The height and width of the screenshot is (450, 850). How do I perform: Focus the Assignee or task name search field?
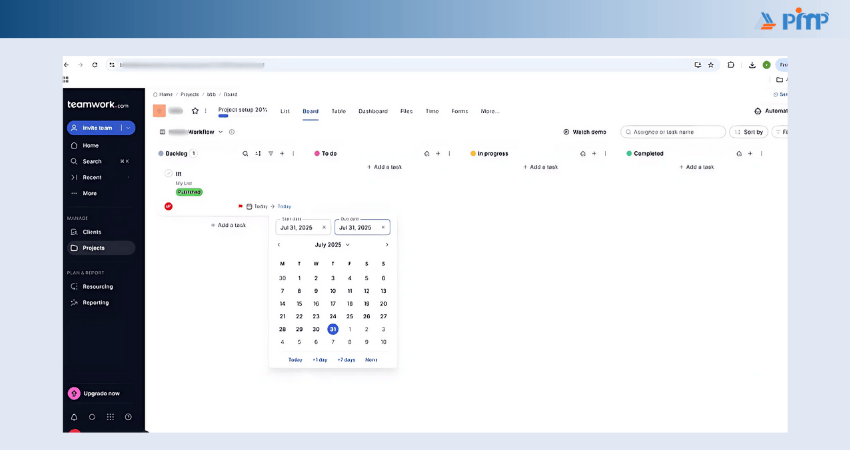[673, 132]
